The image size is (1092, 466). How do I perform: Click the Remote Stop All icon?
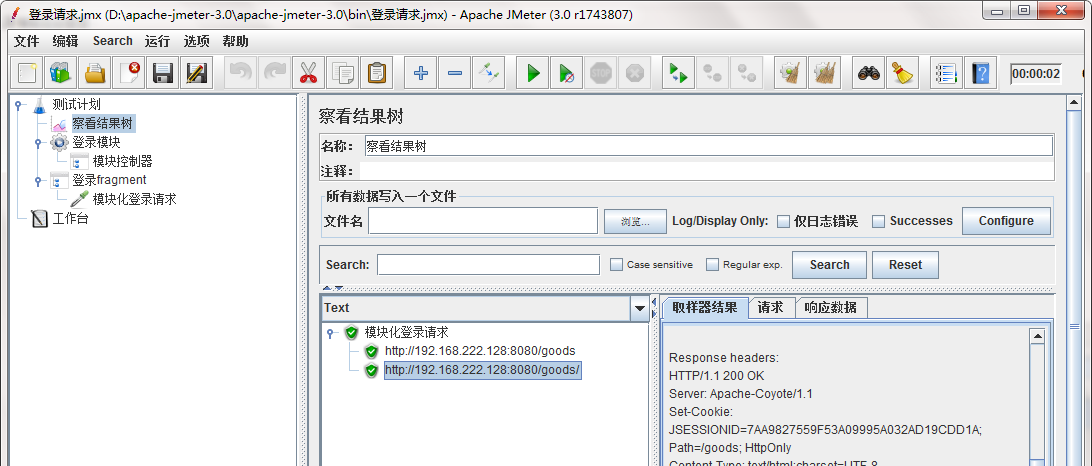click(712, 72)
